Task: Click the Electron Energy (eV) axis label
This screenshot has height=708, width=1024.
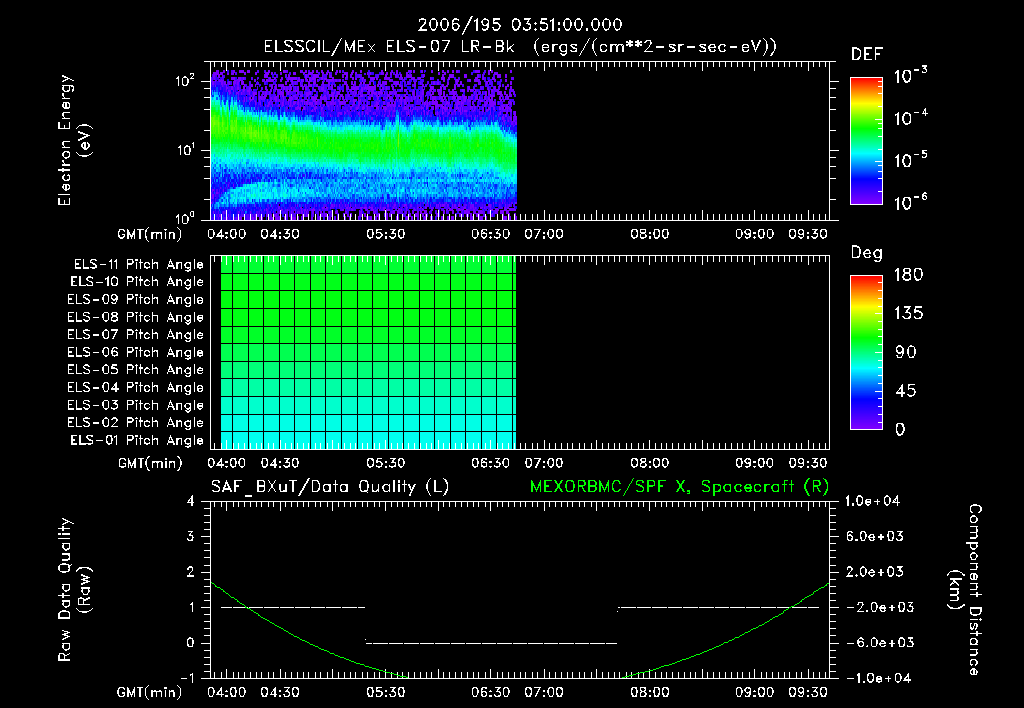Action: point(74,140)
